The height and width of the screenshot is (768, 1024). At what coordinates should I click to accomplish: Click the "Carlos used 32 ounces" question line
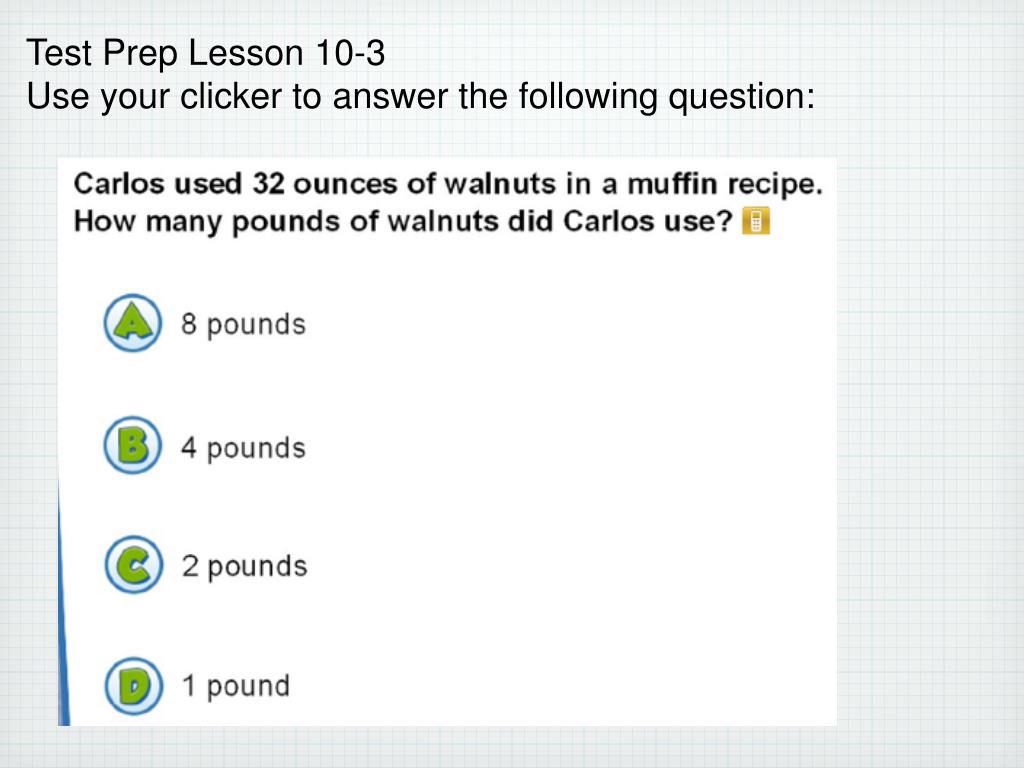pos(448,185)
